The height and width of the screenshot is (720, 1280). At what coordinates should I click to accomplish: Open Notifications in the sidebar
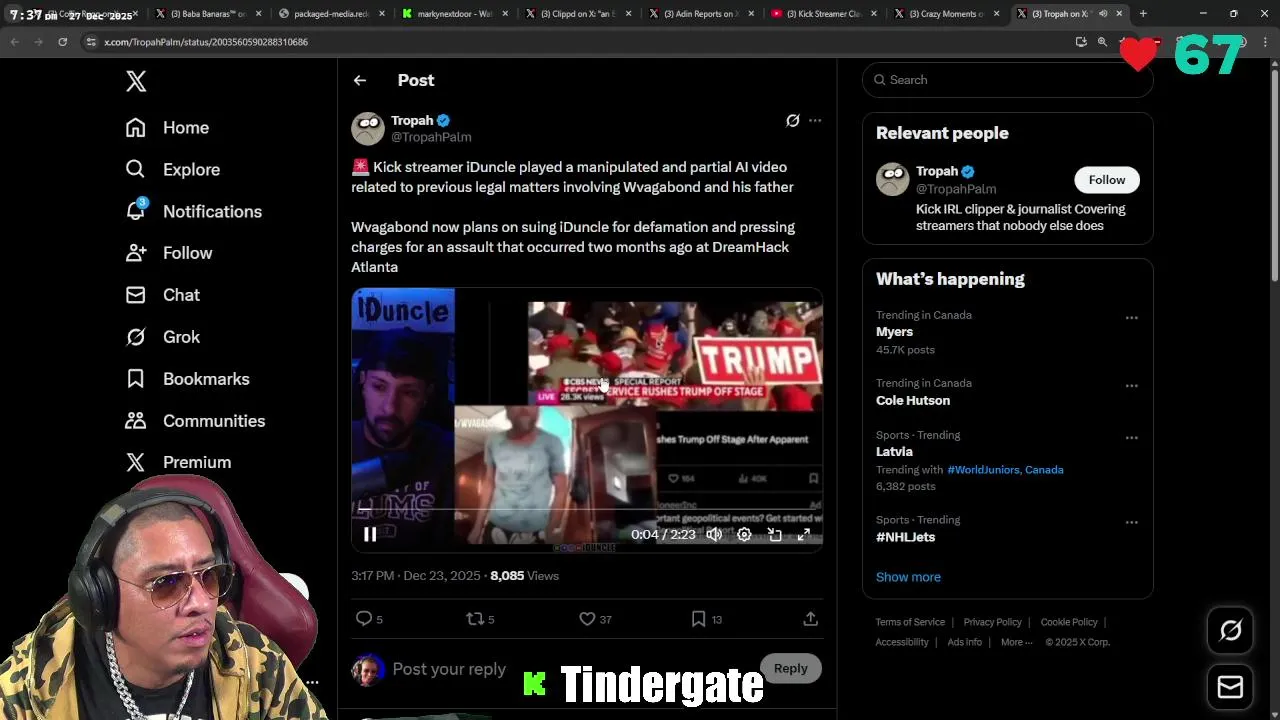pos(193,212)
